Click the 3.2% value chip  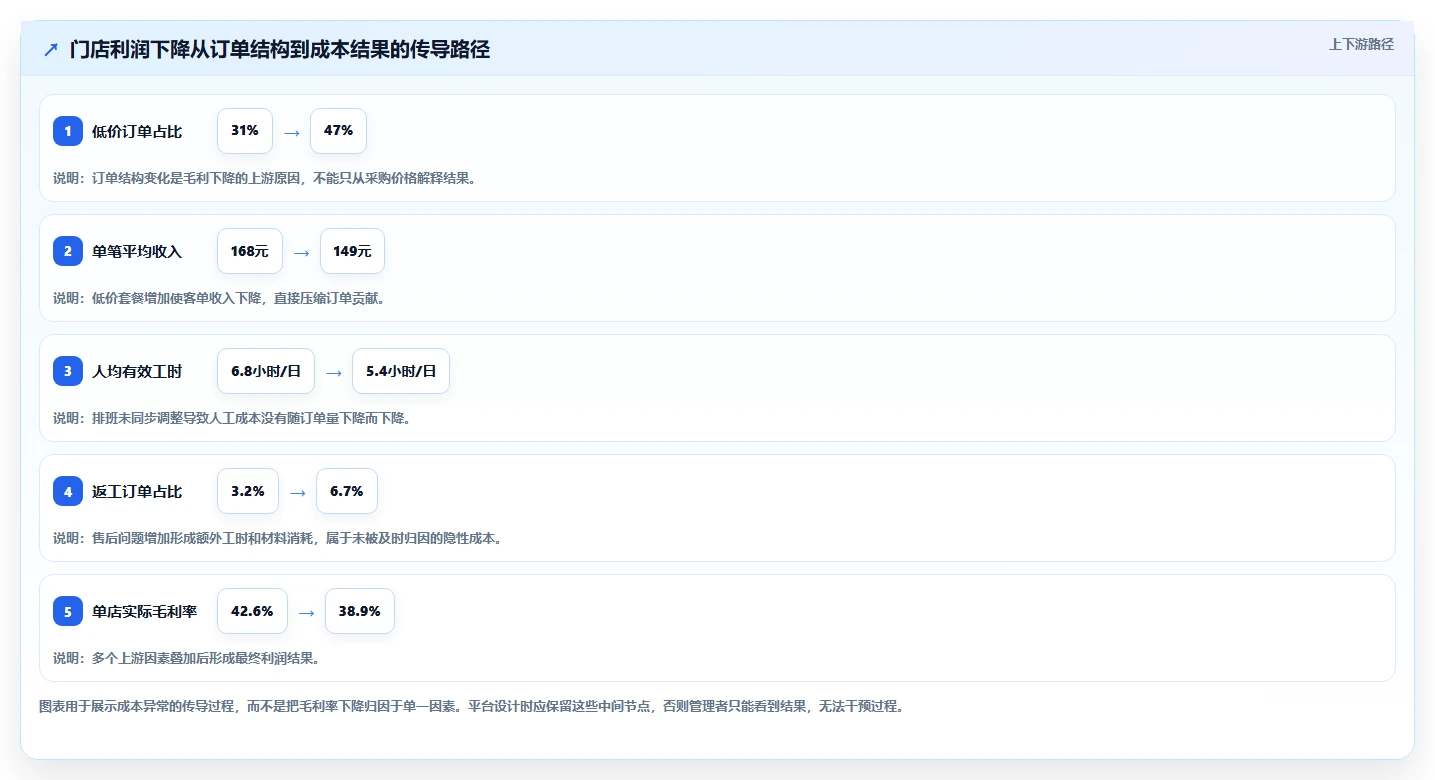[x=248, y=491]
